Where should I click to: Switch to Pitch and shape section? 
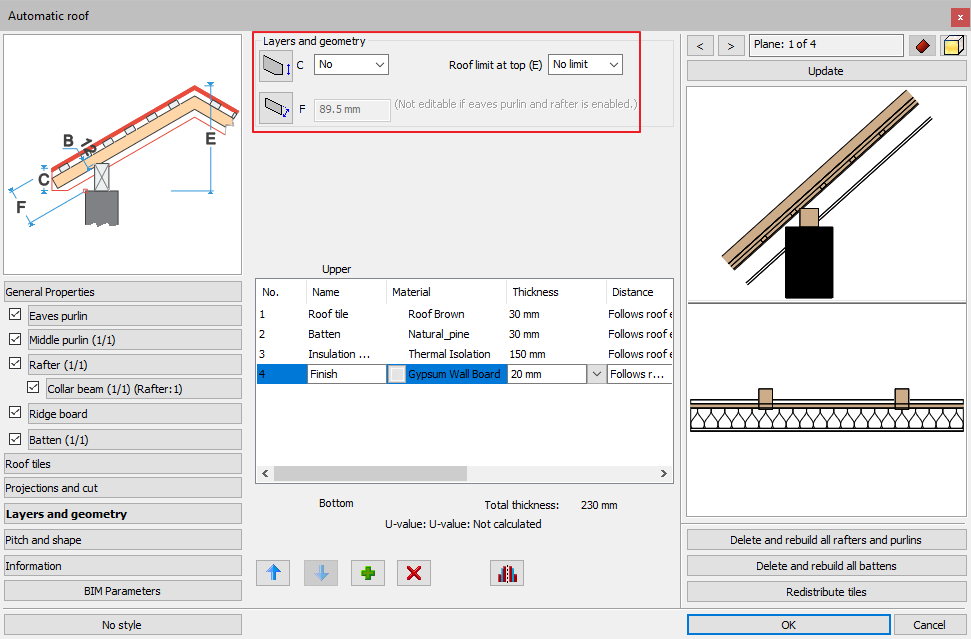pos(122,540)
